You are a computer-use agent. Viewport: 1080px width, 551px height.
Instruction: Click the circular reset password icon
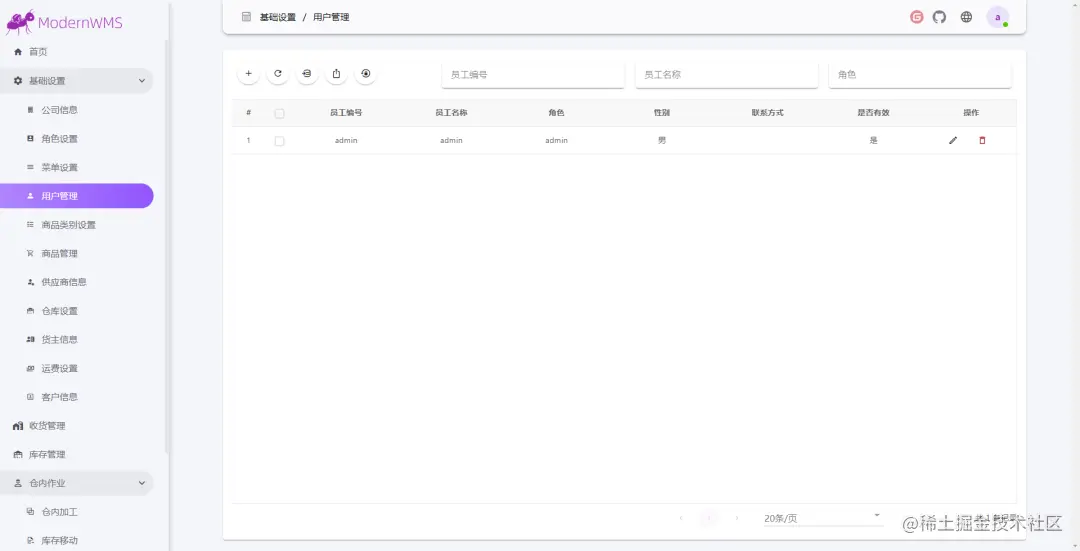pyautogui.click(x=366, y=74)
